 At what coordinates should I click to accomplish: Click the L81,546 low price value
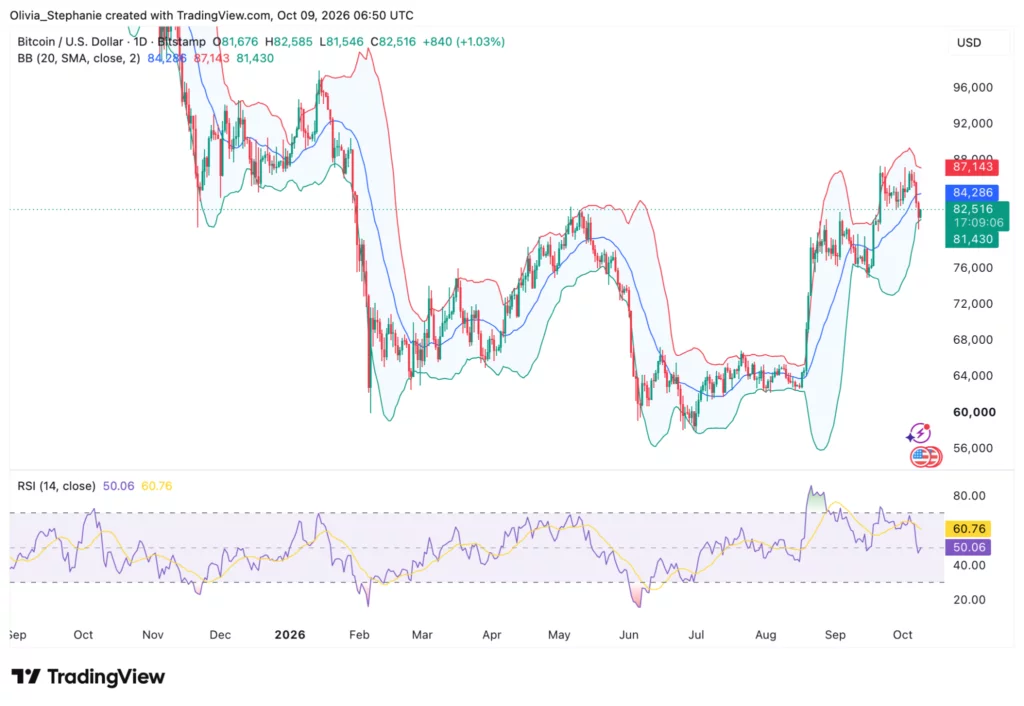click(x=341, y=42)
